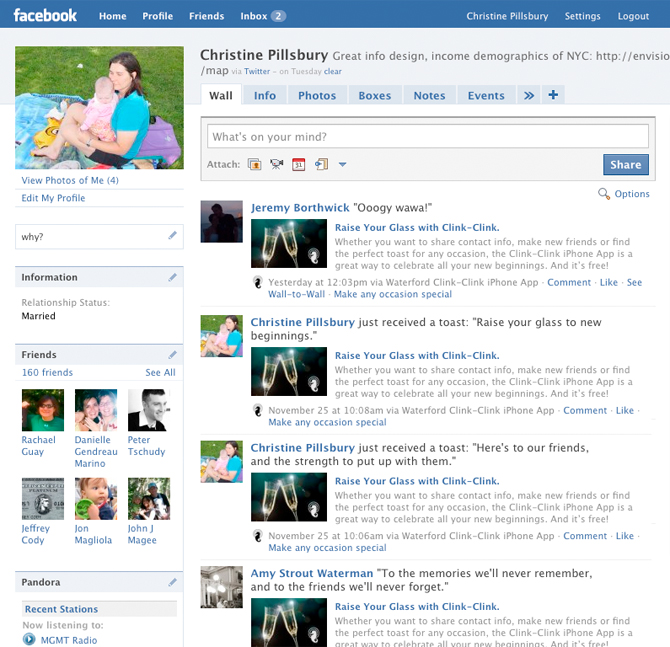This screenshot has width=670, height=647.
Task: Open the Notes tab
Action: pos(429,95)
